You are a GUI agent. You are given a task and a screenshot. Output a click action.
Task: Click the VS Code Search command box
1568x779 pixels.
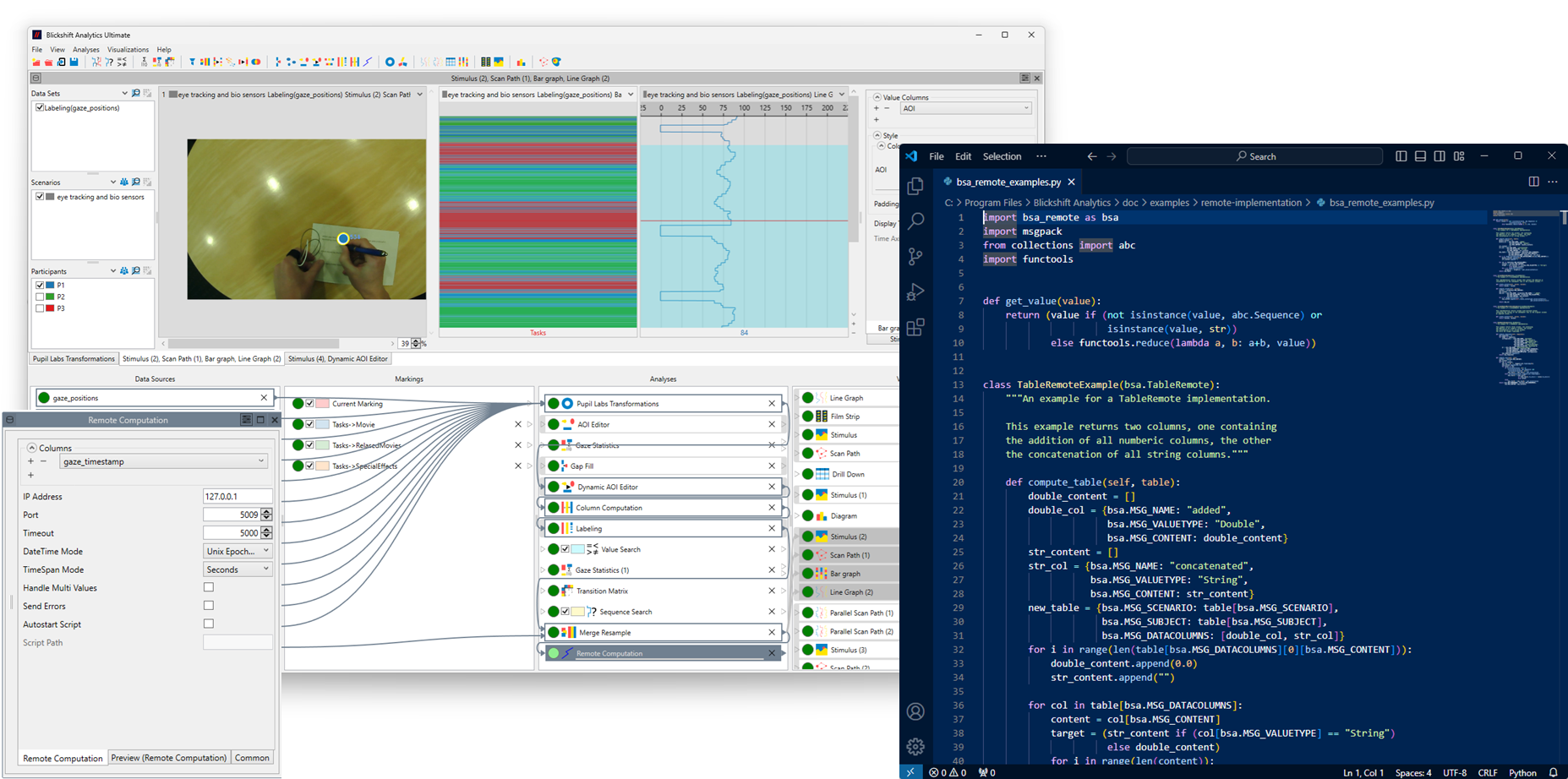tap(1254, 156)
